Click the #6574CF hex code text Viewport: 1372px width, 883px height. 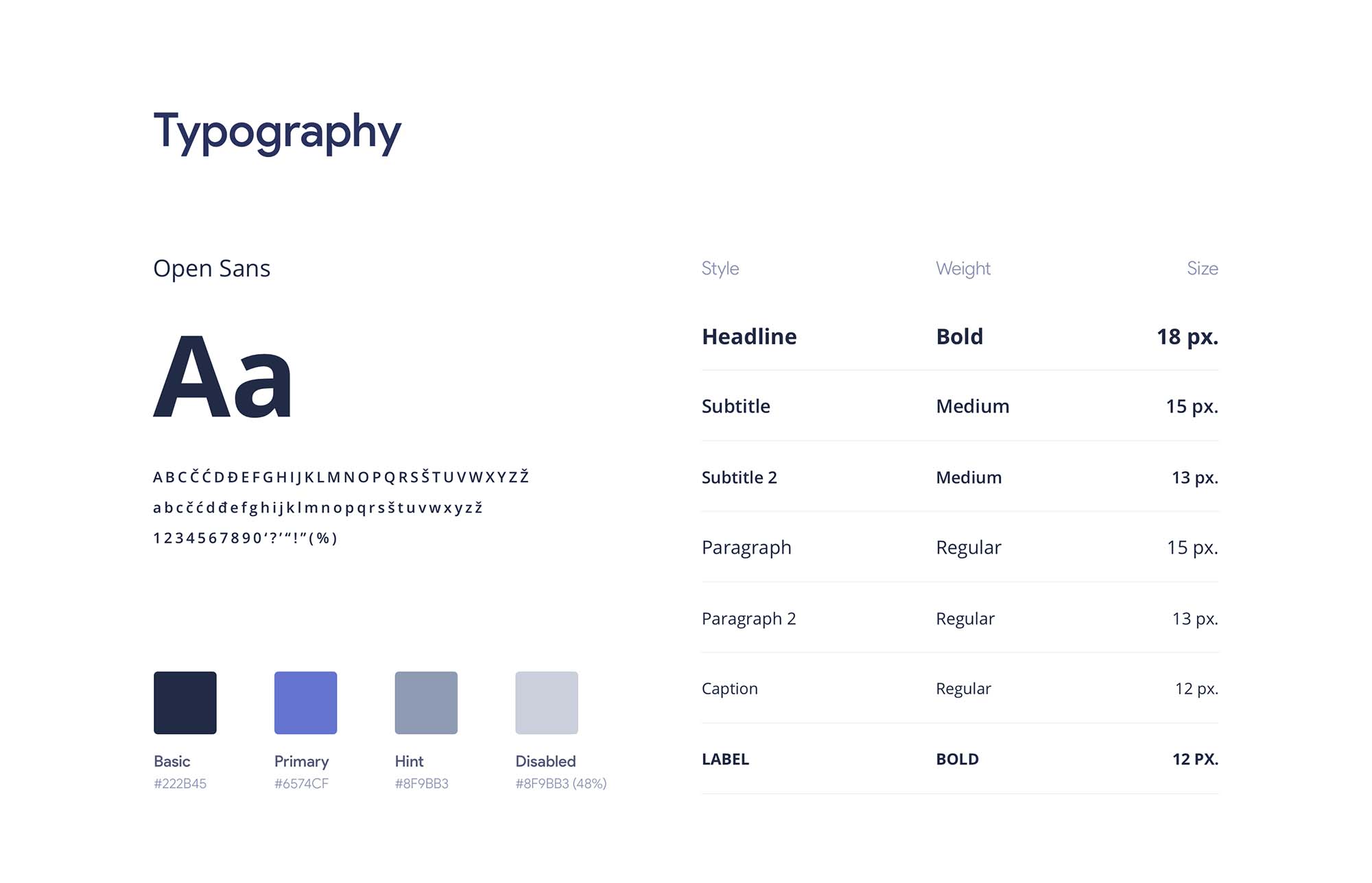(x=301, y=784)
